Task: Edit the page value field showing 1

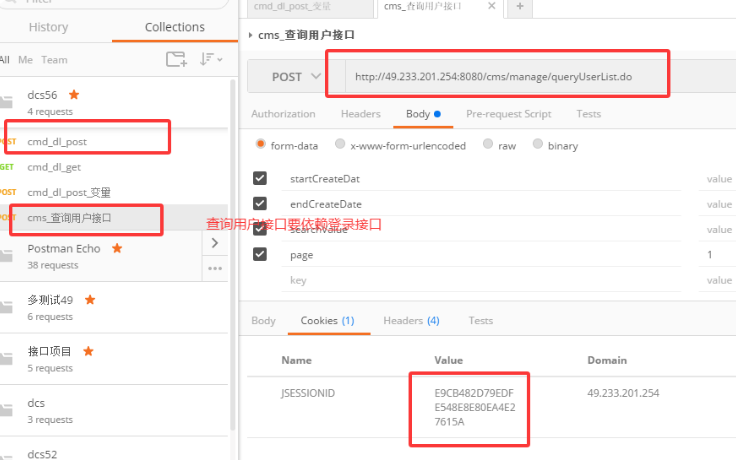Action: pos(717,255)
